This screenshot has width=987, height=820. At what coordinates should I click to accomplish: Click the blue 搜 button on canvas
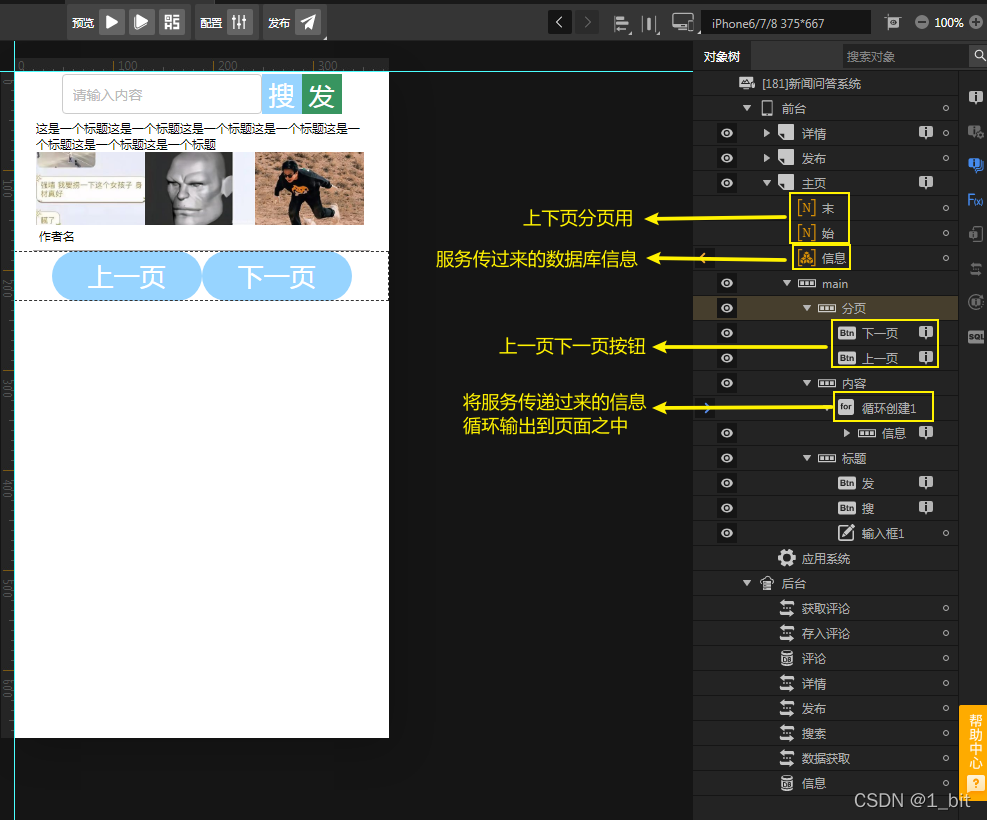coord(281,94)
